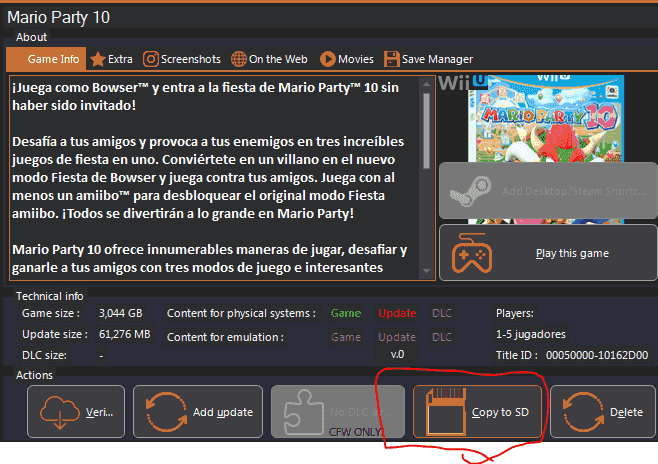Image resolution: width=658 pixels, height=464 pixels.
Task: Click Game label in emulation row
Action: pos(346,337)
